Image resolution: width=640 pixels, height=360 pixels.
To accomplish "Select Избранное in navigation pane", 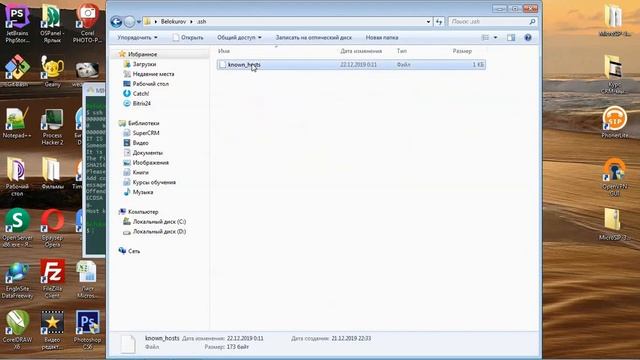I will coord(142,54).
